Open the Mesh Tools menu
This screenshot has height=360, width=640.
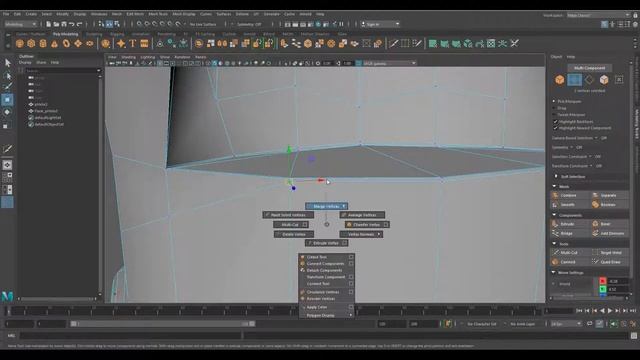click(x=158, y=14)
